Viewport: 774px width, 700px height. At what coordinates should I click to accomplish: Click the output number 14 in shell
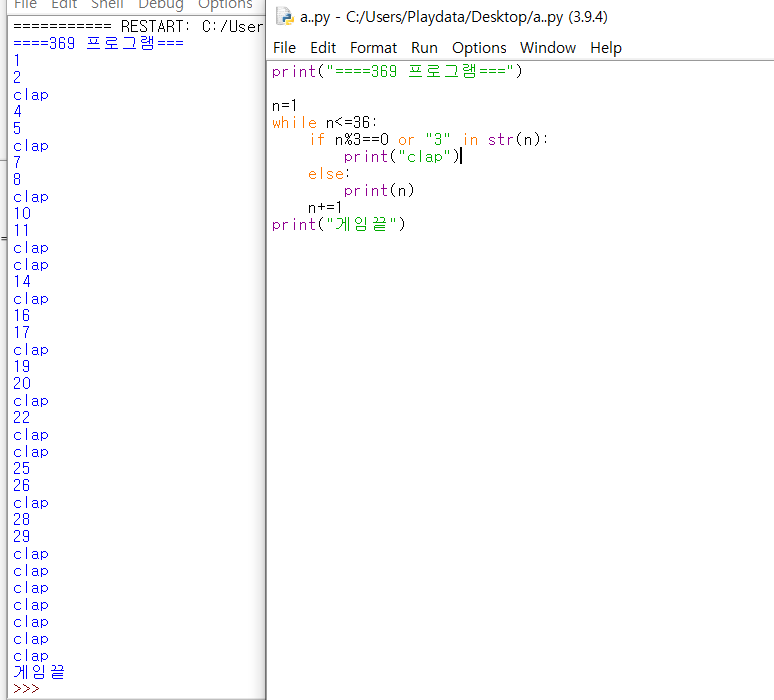pyautogui.click(x=22, y=281)
